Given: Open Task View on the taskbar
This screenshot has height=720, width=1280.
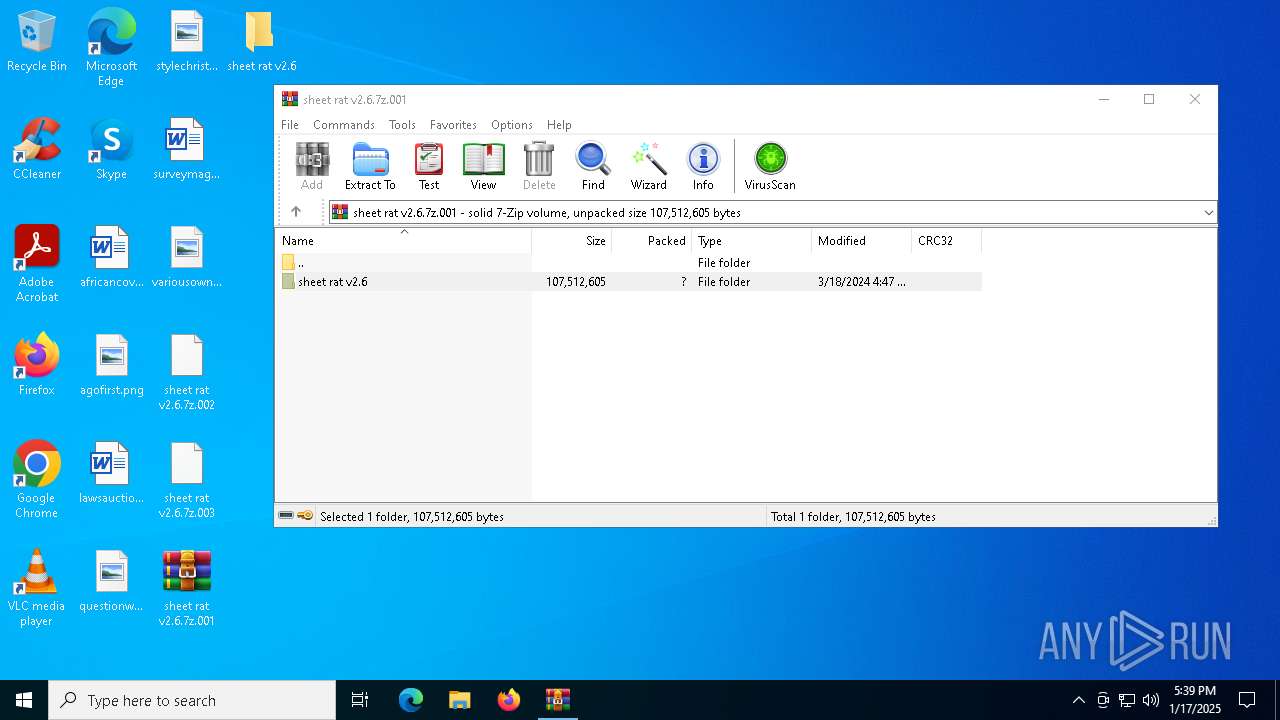Looking at the screenshot, I should (360, 700).
